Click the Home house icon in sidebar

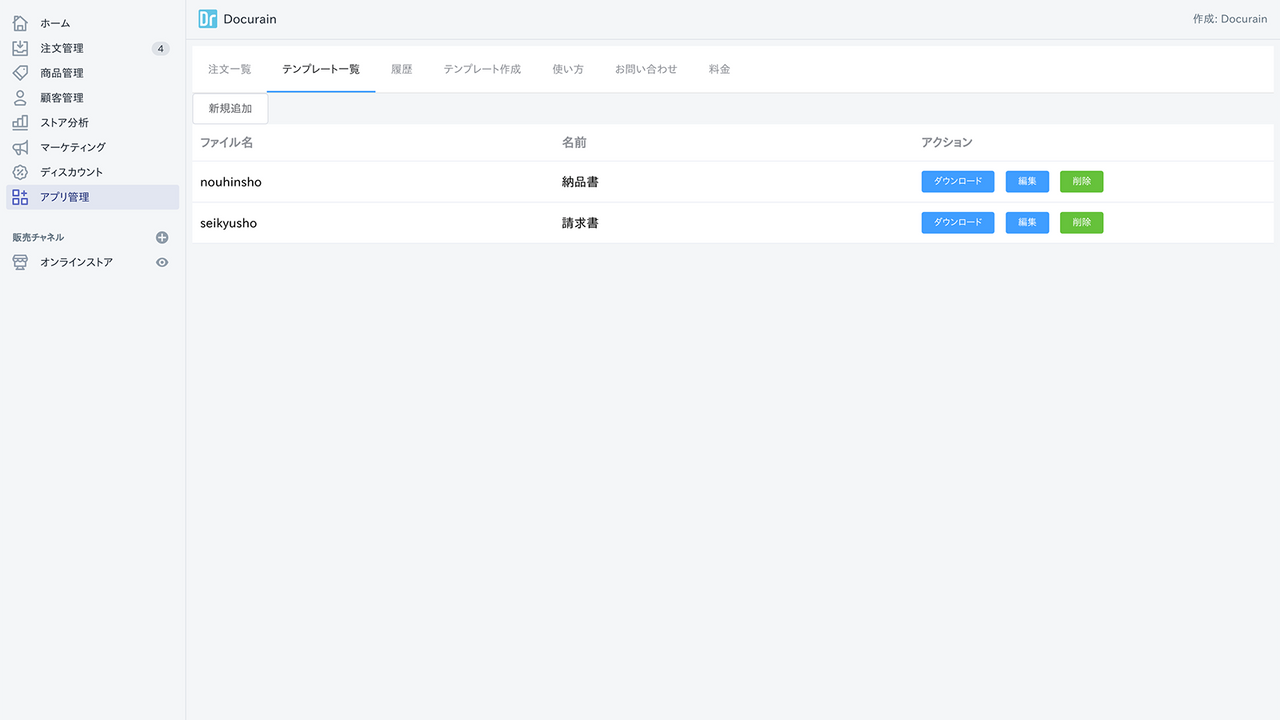point(20,23)
